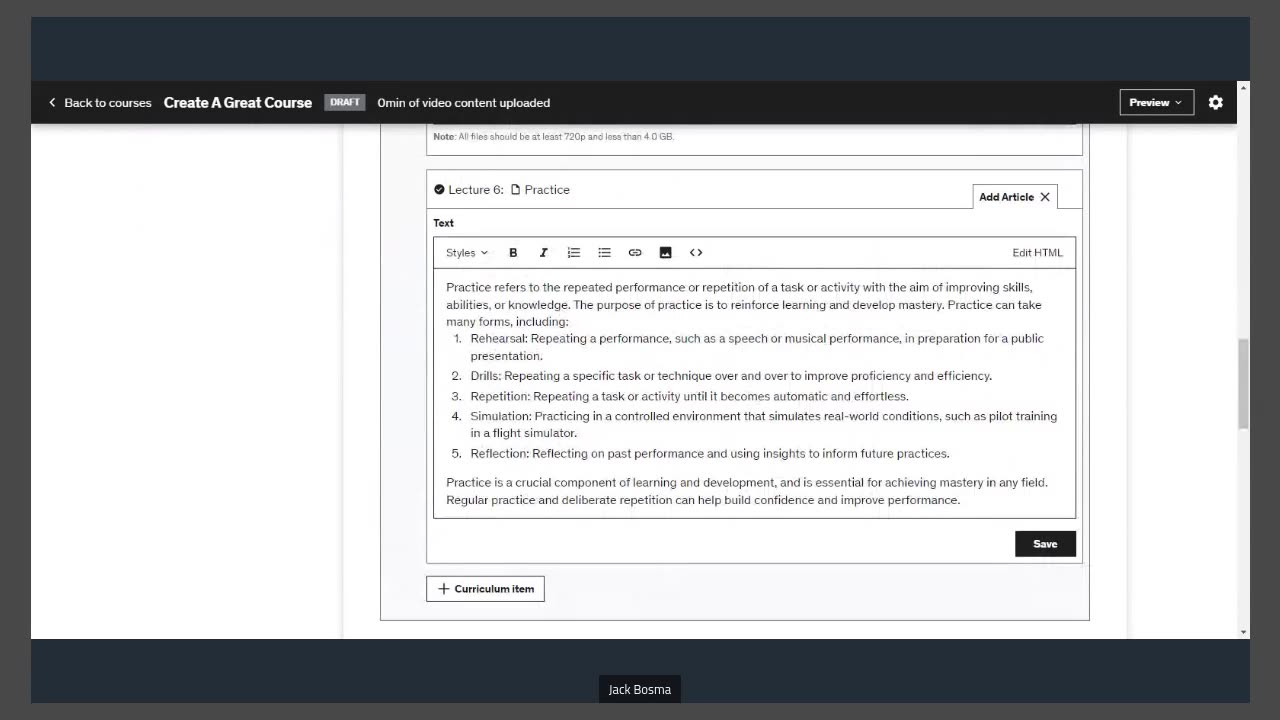
Task: Insert a hyperlink in the text
Action: click(x=635, y=253)
